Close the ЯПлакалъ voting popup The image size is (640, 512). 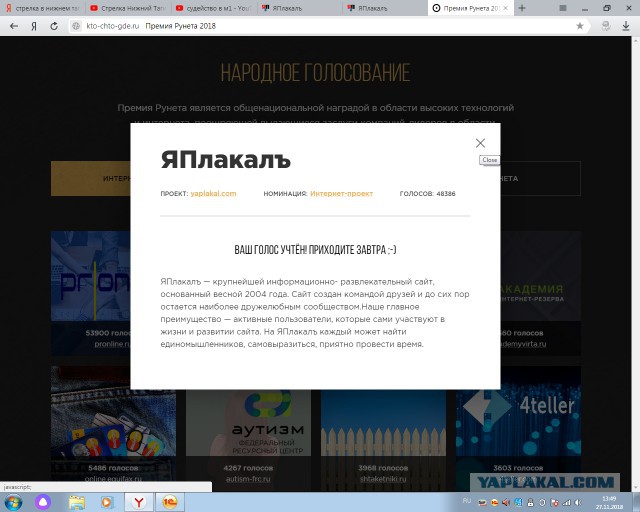(480, 143)
